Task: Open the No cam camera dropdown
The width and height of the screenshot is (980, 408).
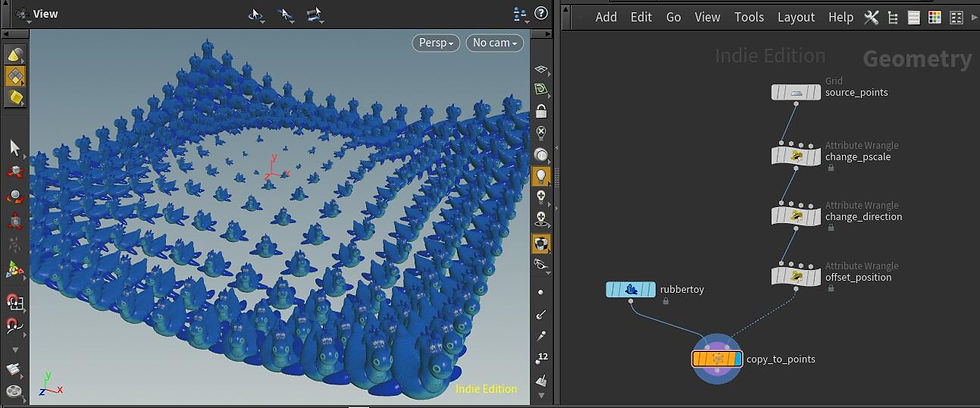Action: tap(495, 43)
